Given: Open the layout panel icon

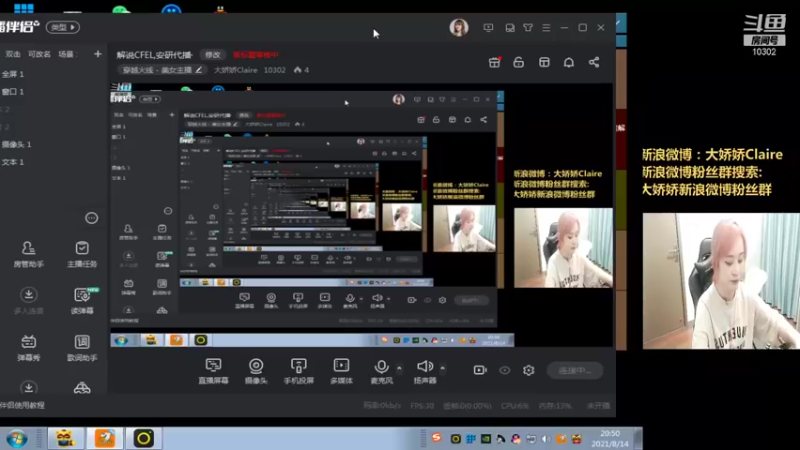Looking at the screenshot, I should tap(544, 62).
